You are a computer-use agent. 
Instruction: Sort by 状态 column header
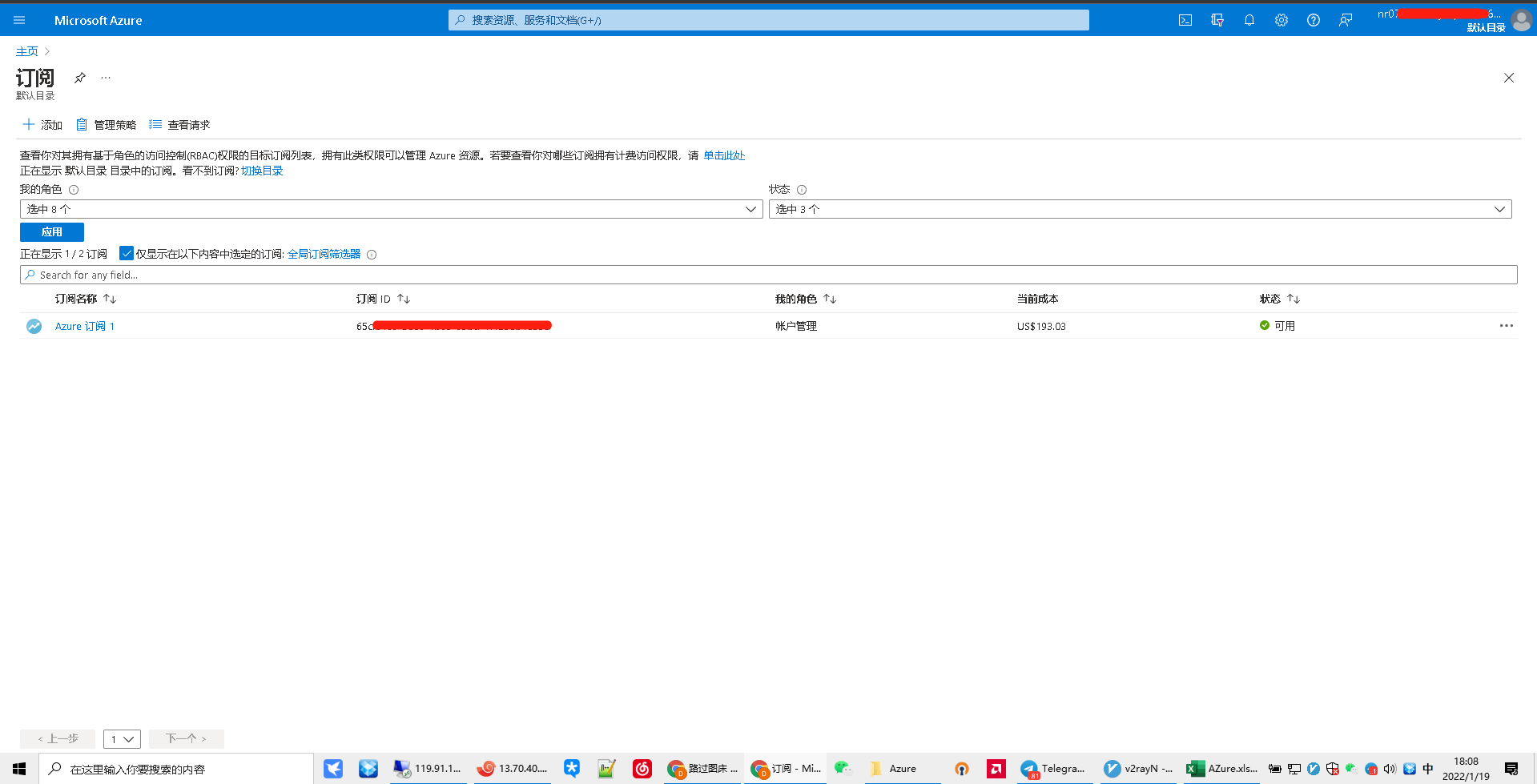(1280, 299)
